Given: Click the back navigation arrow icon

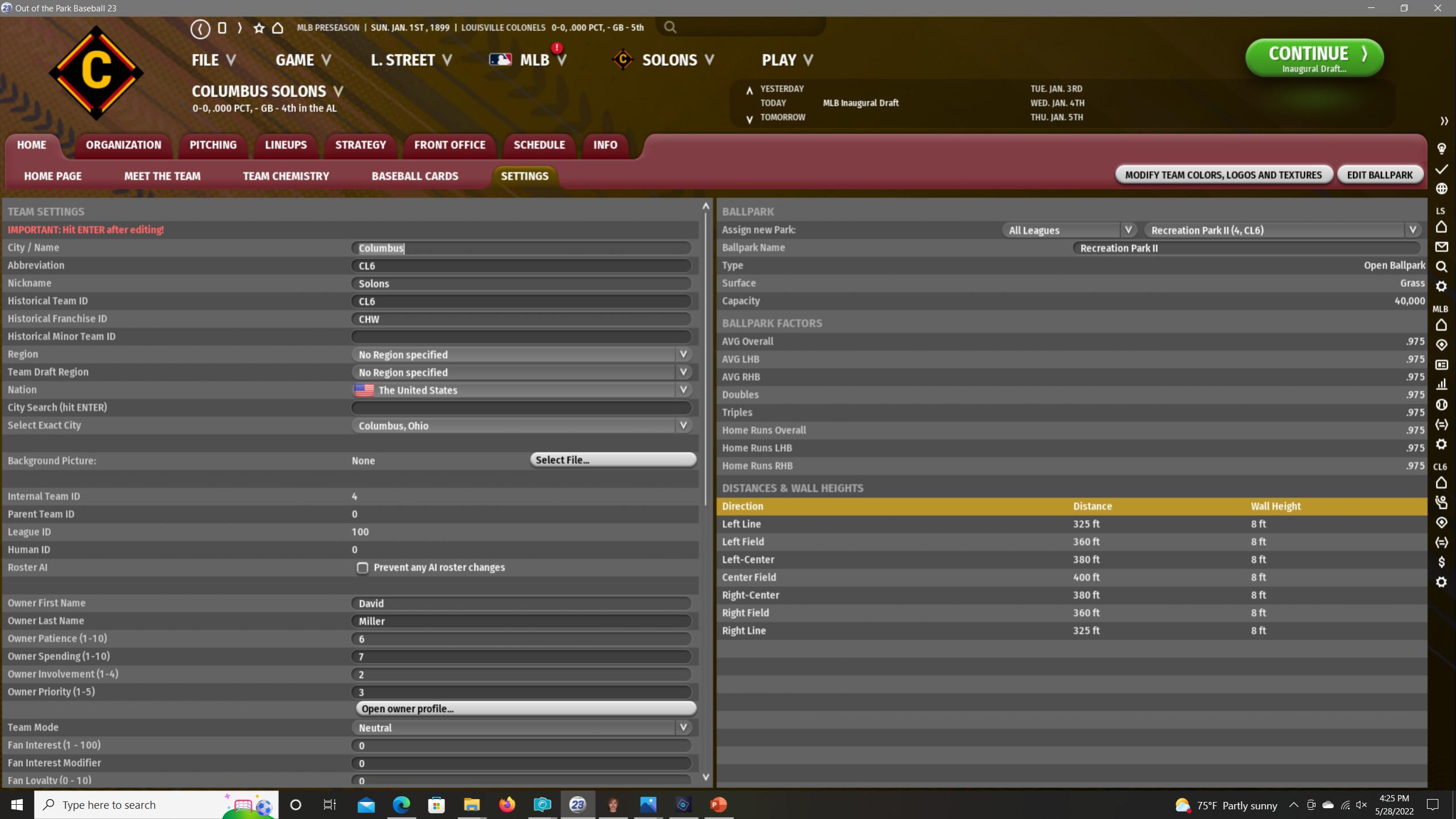Looking at the screenshot, I should point(200,28).
